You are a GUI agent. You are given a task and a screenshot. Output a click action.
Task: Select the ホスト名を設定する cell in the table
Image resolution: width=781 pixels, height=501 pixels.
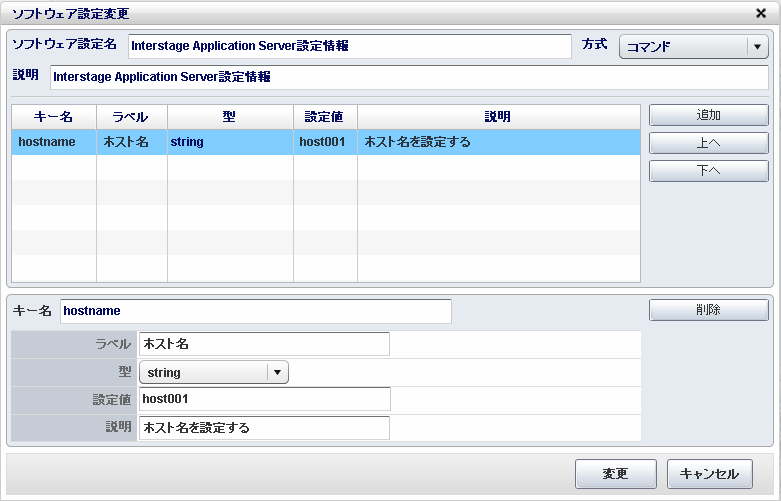(499, 142)
